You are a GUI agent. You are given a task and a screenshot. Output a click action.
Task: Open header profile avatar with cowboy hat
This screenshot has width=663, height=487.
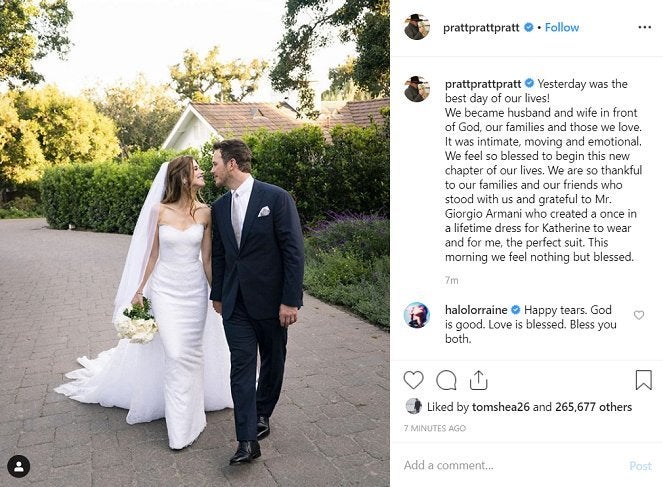pyautogui.click(x=417, y=27)
